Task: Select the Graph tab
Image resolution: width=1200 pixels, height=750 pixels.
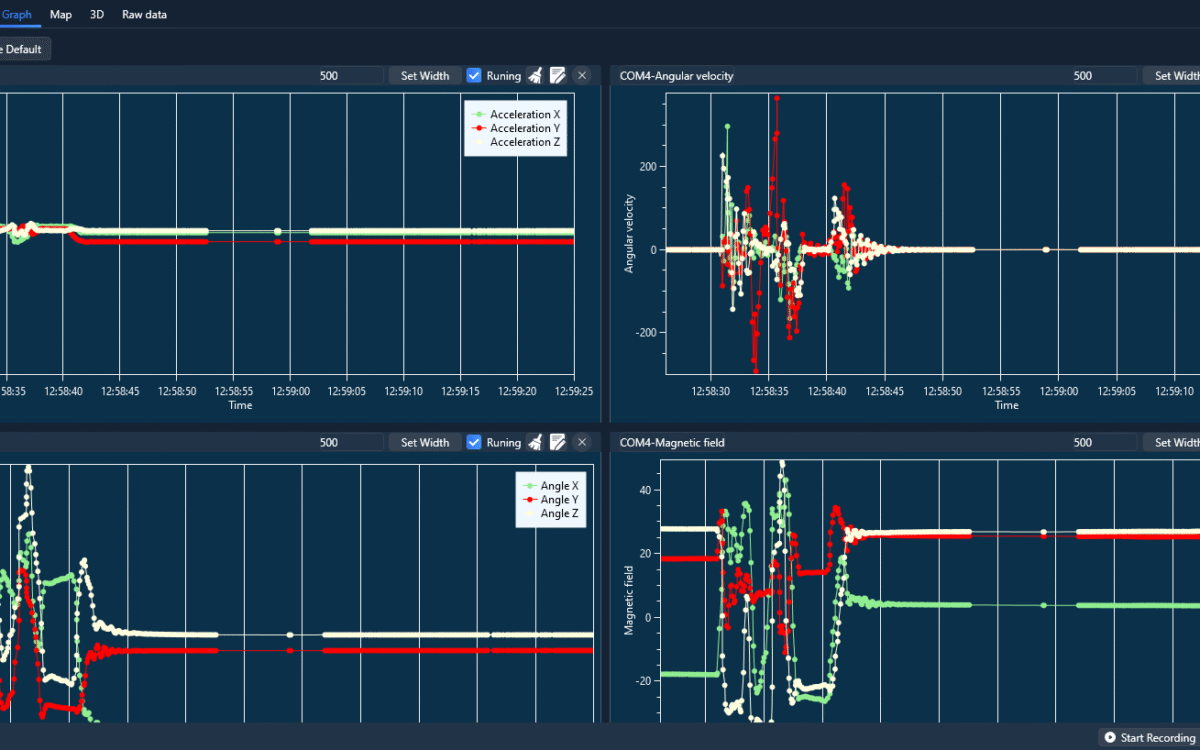Action: 17,15
